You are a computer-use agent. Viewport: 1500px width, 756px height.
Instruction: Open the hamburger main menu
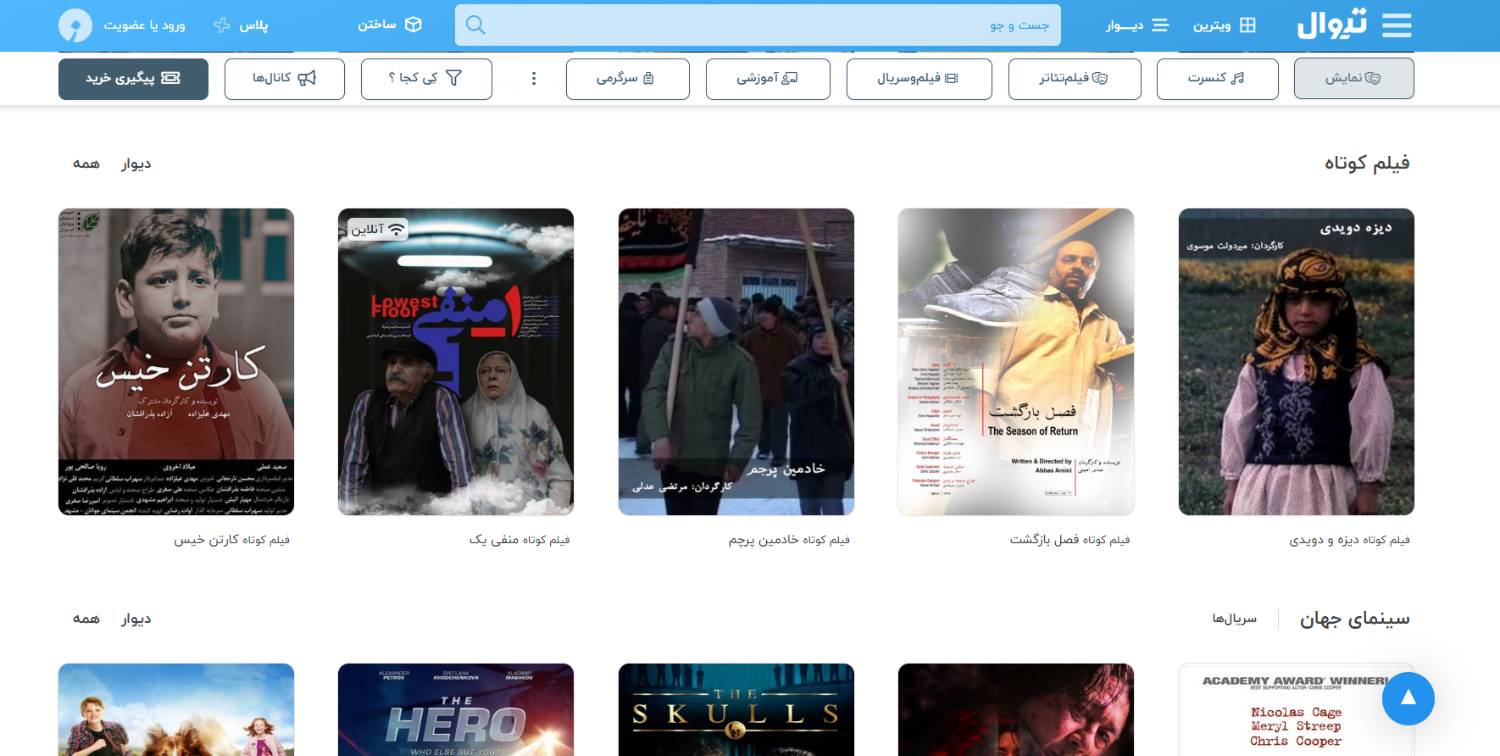click(x=1397, y=25)
